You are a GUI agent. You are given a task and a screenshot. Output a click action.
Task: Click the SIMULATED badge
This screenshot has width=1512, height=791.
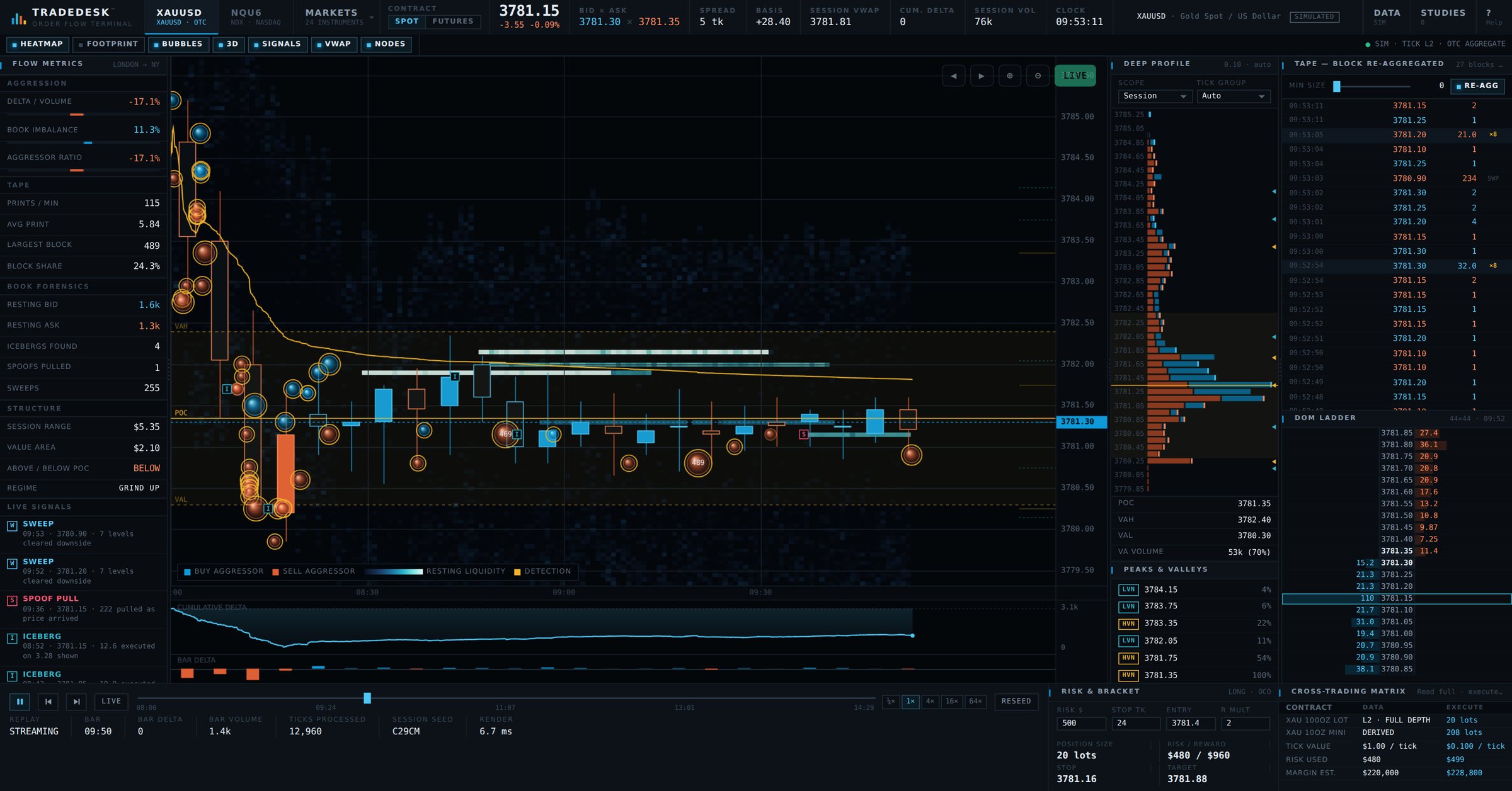(x=1314, y=16)
